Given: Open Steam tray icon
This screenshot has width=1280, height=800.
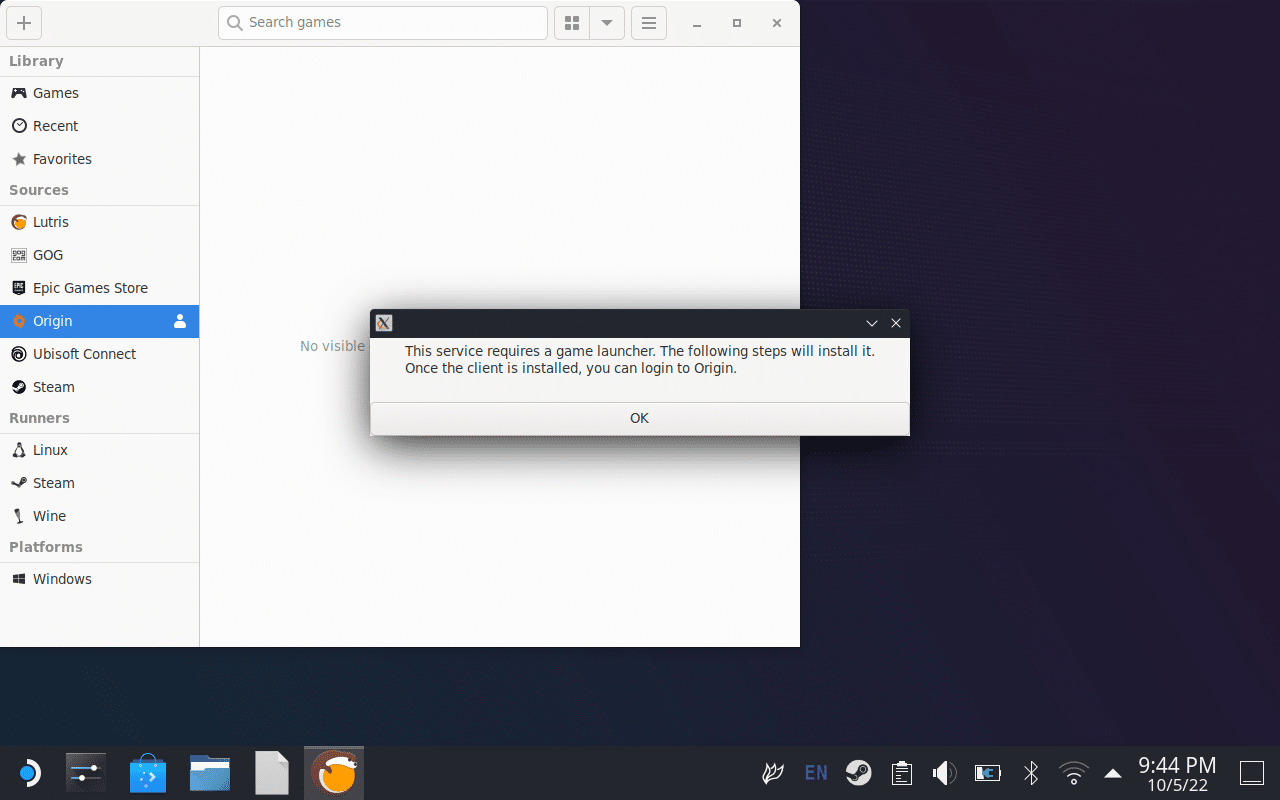Looking at the screenshot, I should pyautogui.click(x=858, y=773).
